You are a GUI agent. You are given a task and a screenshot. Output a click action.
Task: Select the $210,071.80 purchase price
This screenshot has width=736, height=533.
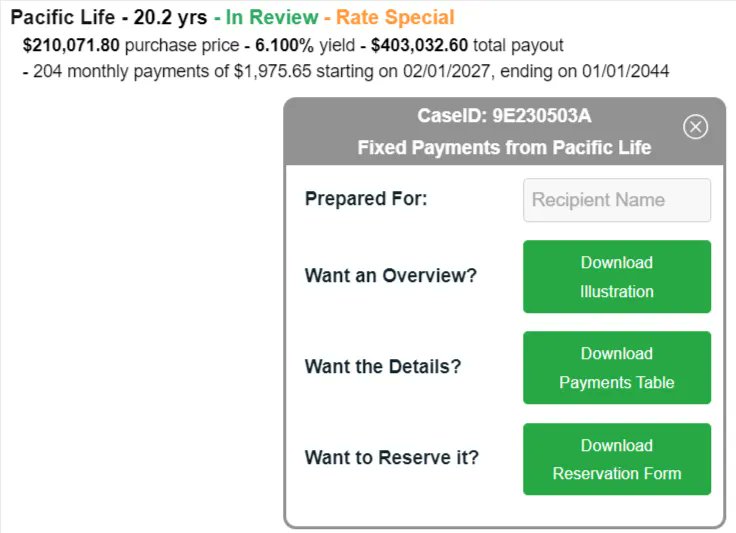coord(71,46)
